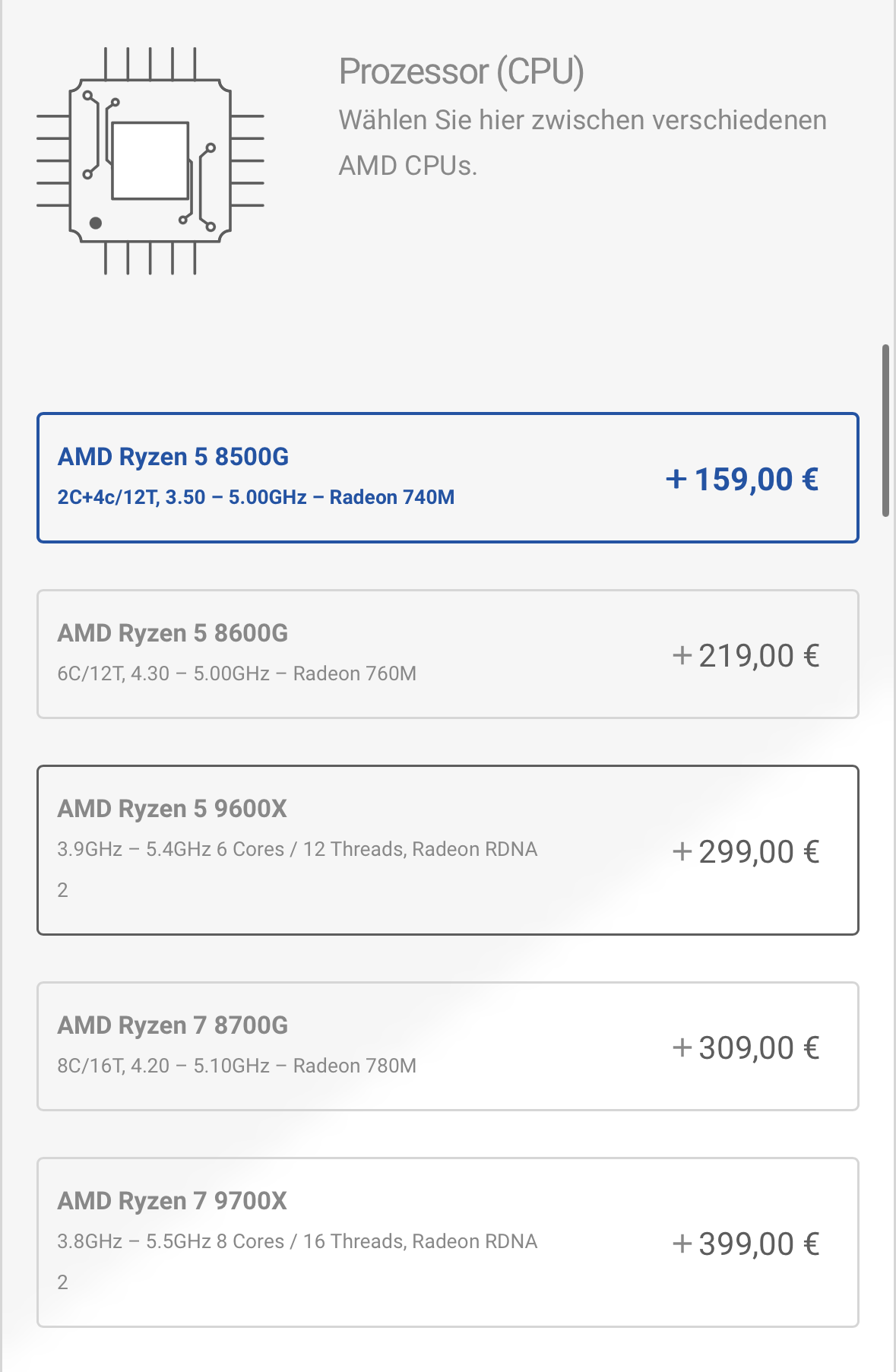Click the Radeon 760M spec line
Viewport: 896px width, 1372px height.
(237, 673)
